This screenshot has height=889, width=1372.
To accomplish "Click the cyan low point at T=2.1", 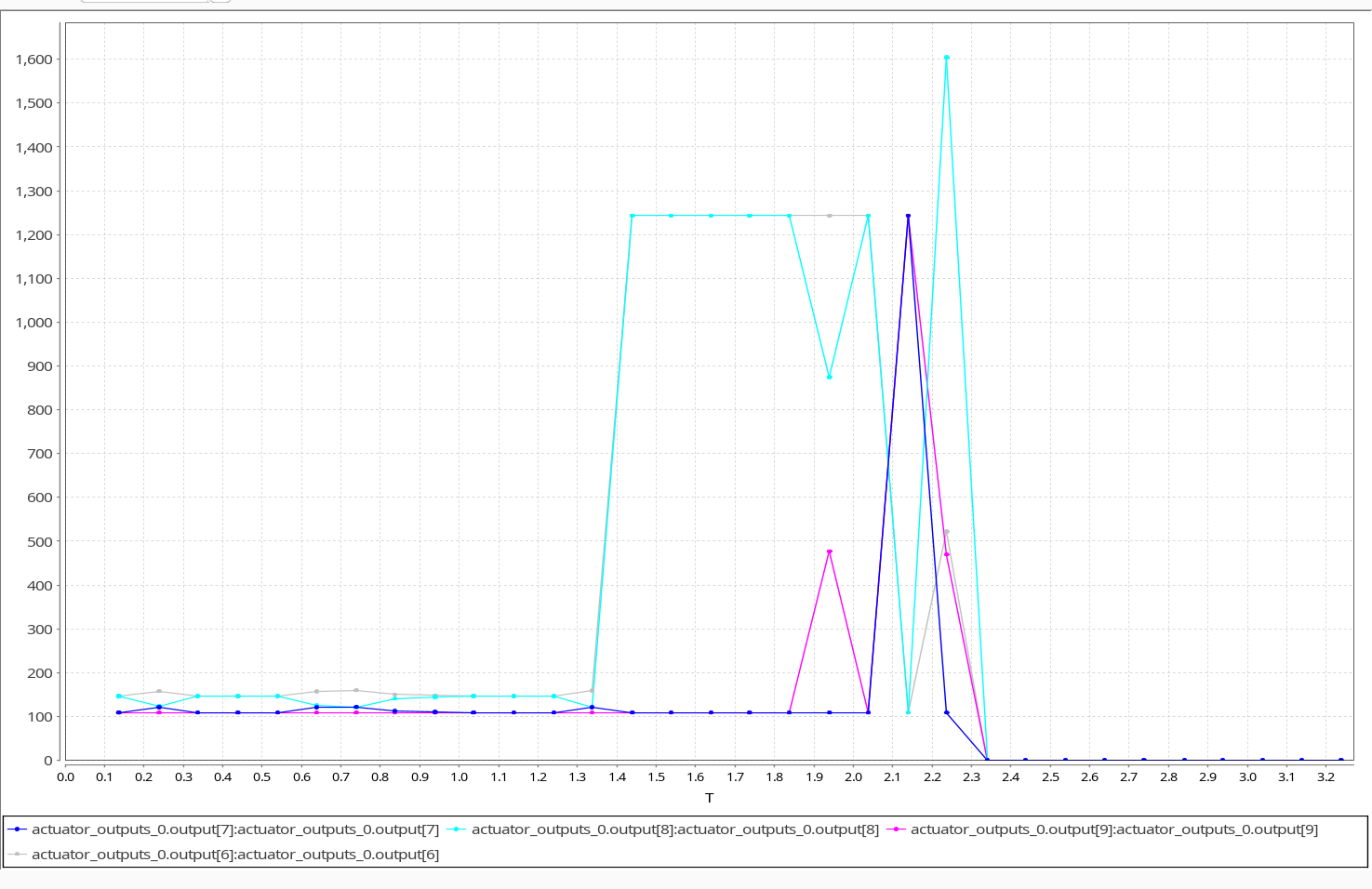I will (908, 712).
